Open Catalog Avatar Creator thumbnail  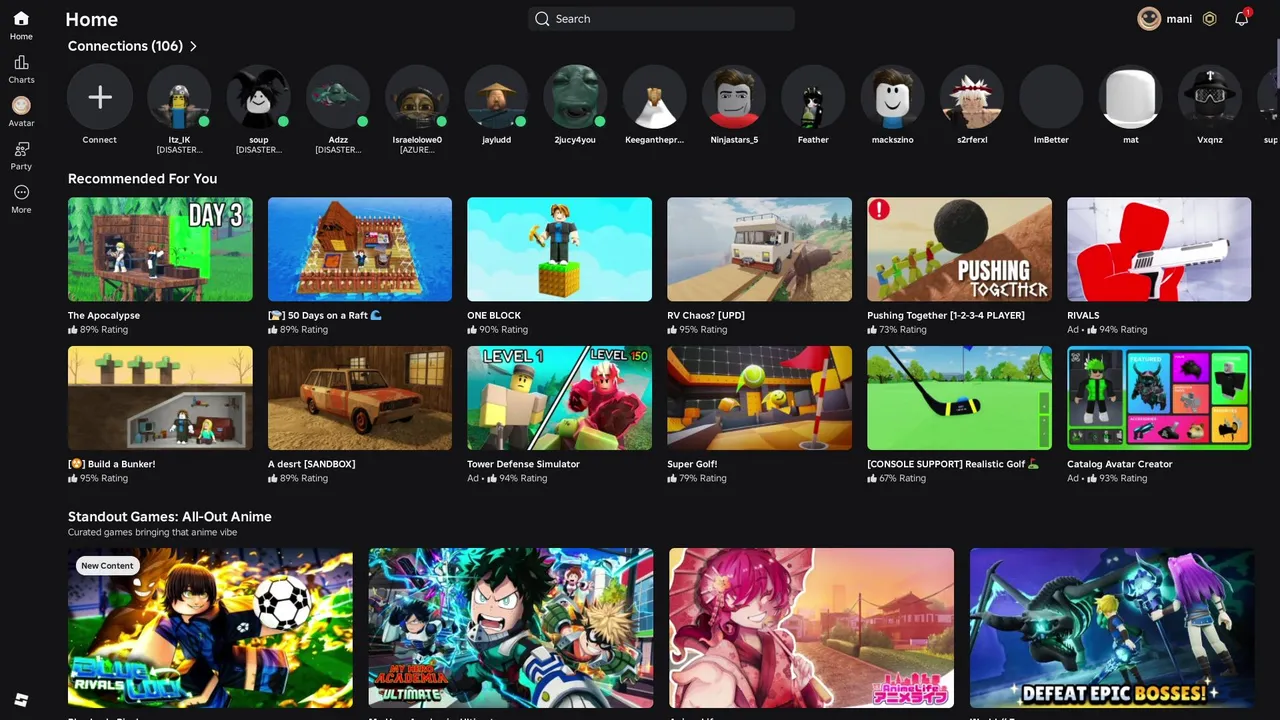click(x=1159, y=398)
